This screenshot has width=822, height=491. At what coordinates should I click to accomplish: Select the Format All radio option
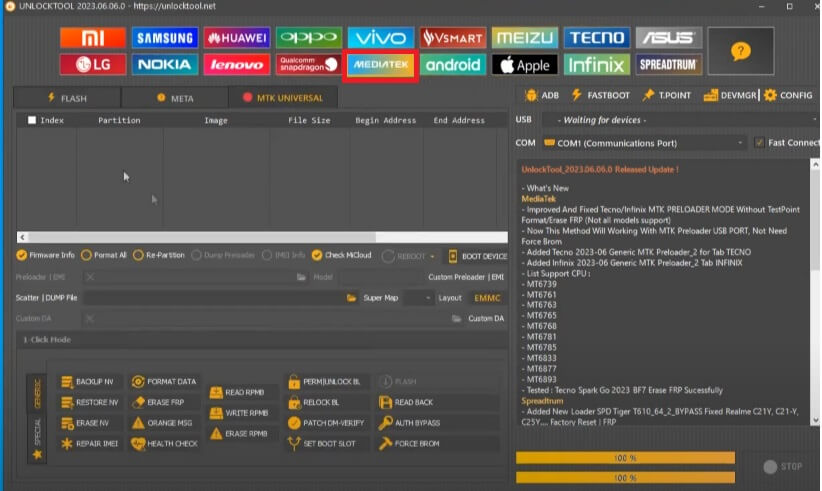tap(86, 255)
